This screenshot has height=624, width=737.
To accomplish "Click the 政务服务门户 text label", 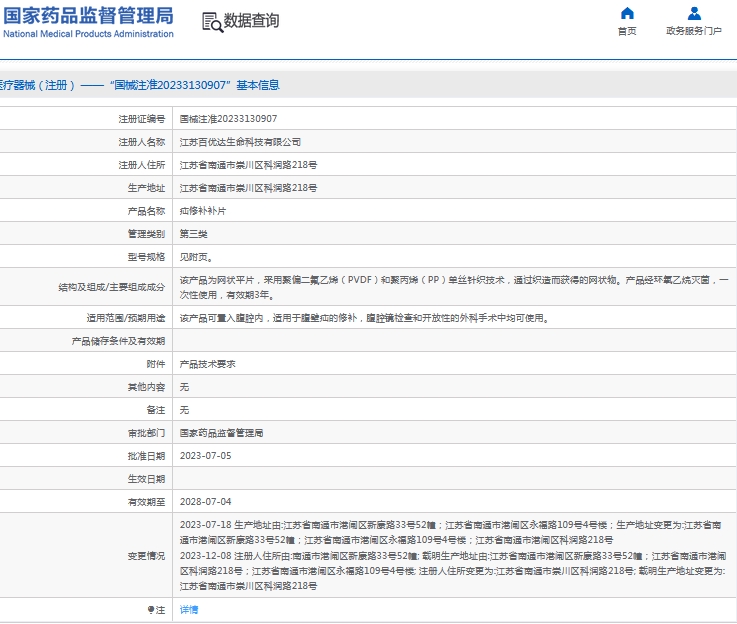I will 694,31.
